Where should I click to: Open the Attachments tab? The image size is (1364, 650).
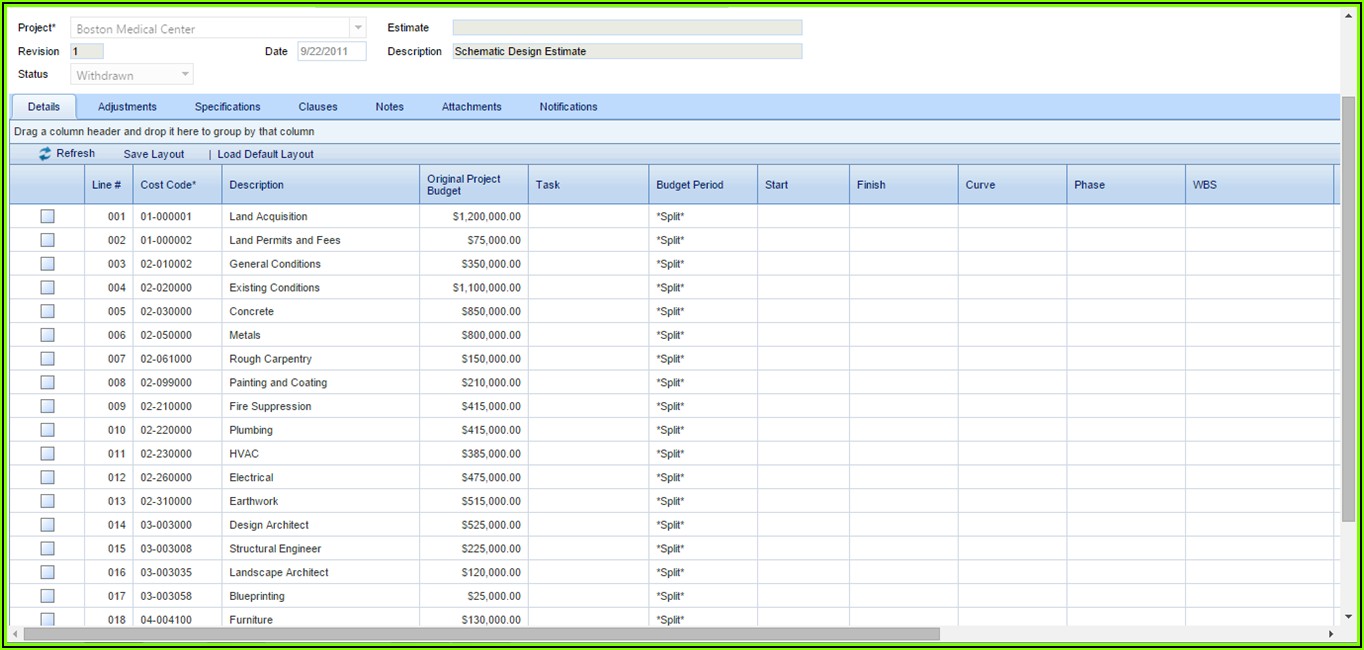471,107
